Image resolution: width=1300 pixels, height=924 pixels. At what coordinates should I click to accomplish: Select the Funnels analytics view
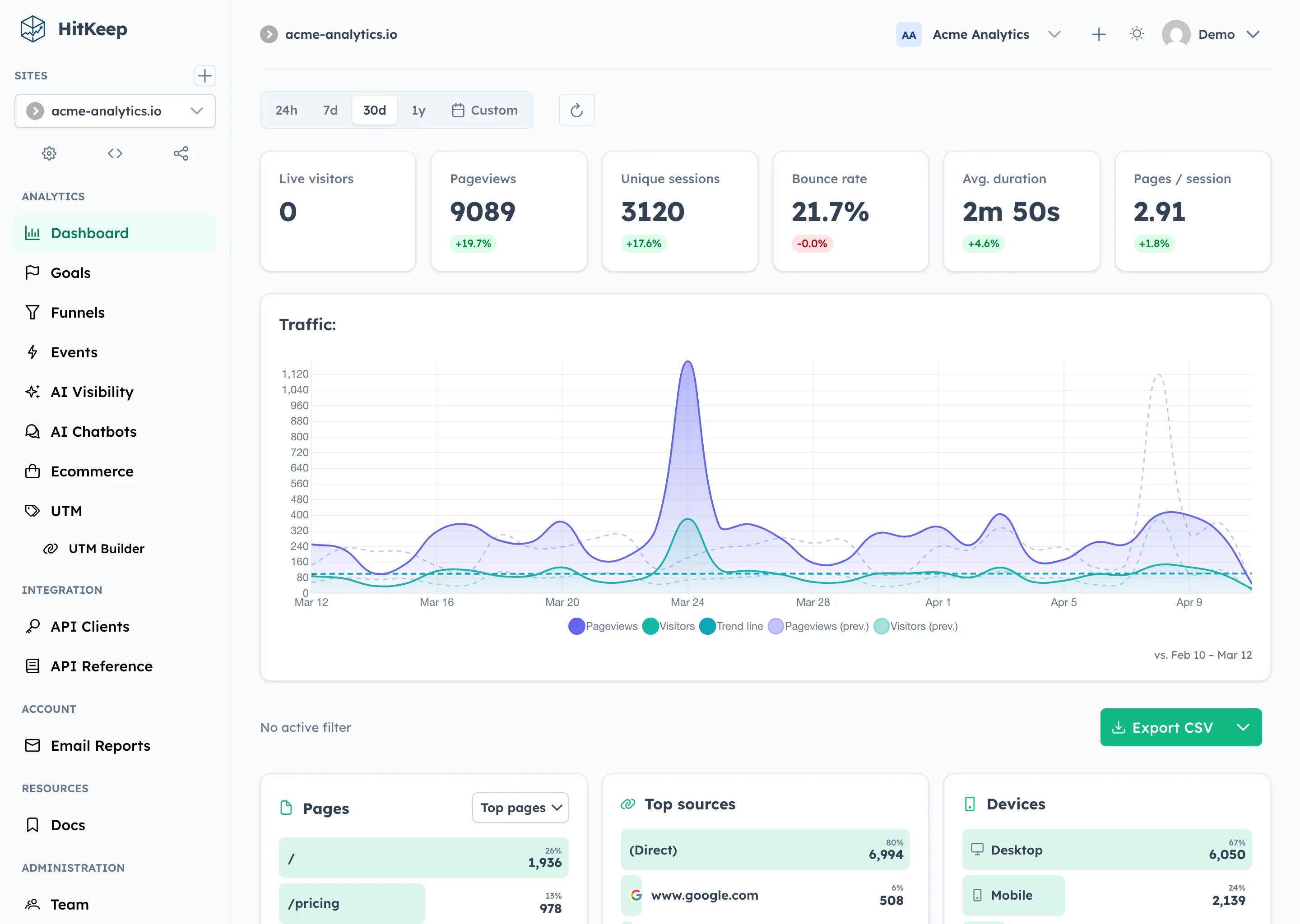77,312
